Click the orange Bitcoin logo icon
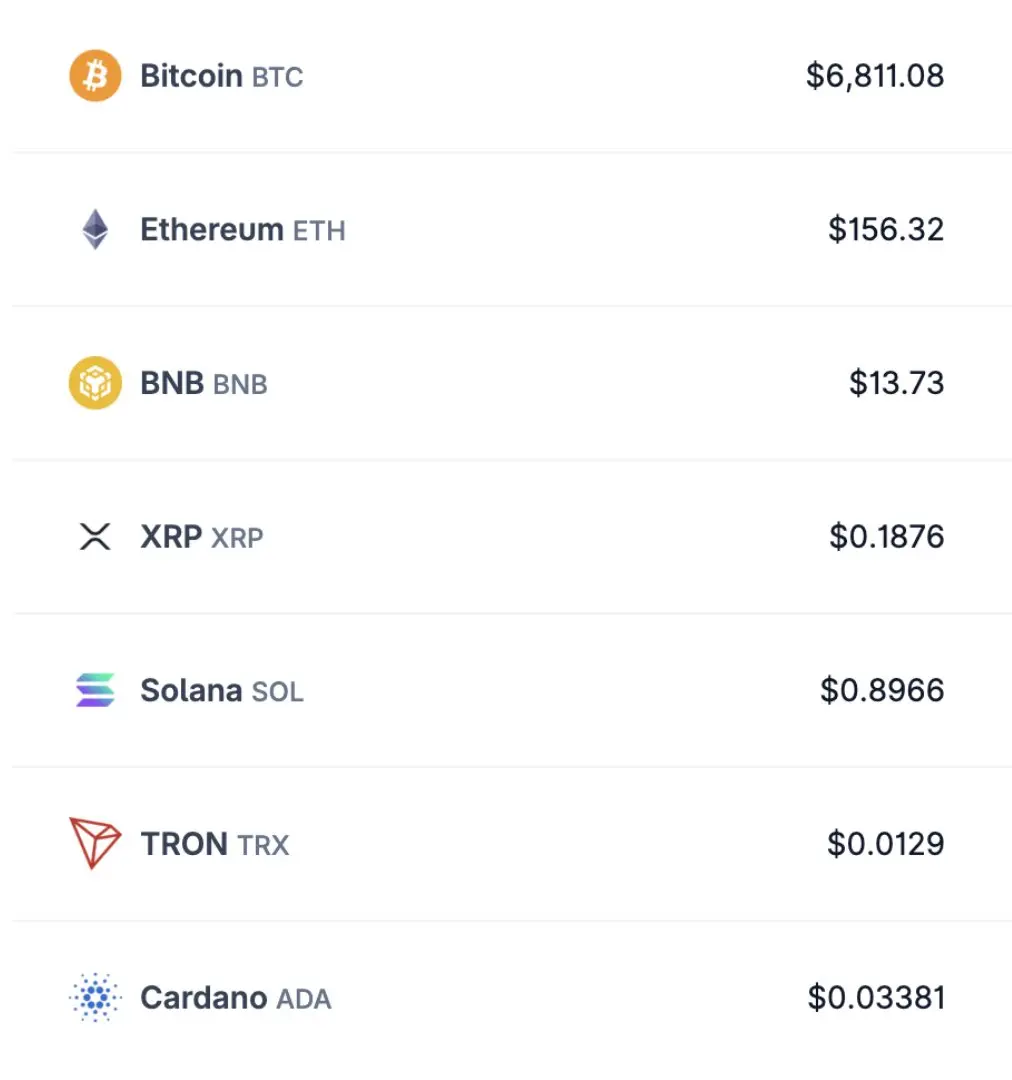1012x1080 pixels. pos(95,76)
